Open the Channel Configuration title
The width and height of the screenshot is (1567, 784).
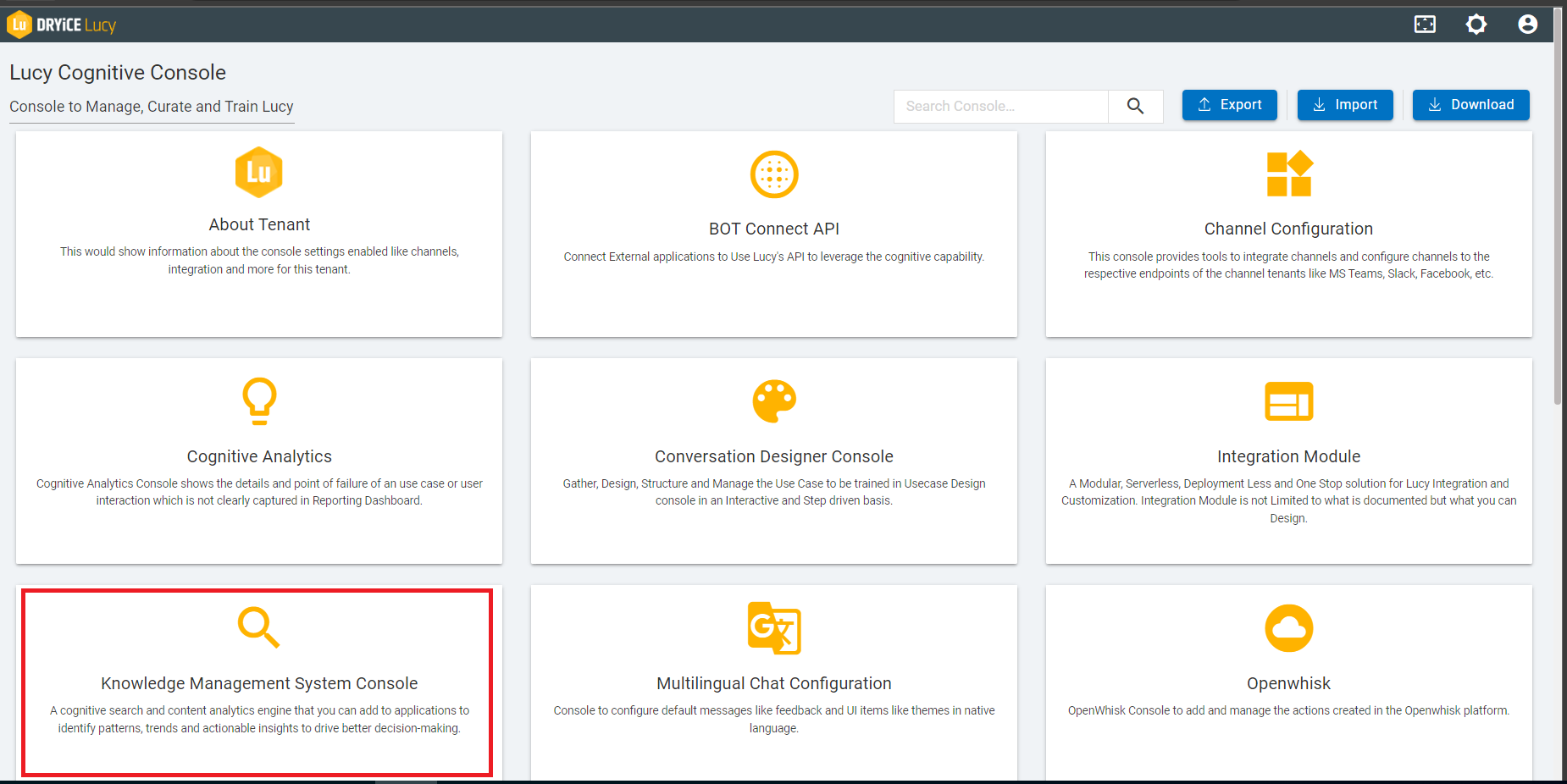(1289, 229)
